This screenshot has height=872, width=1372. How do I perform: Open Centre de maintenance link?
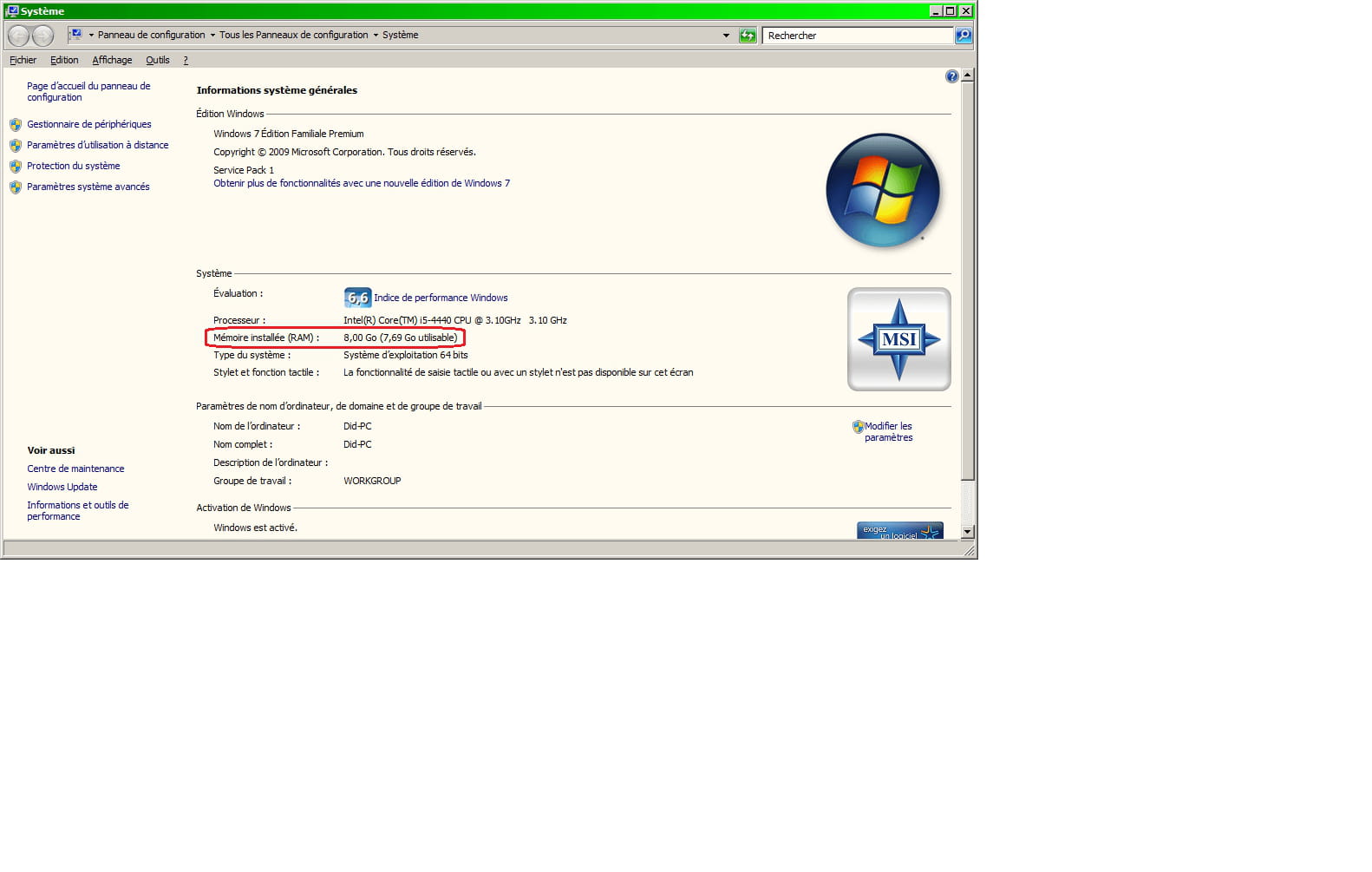(75, 469)
